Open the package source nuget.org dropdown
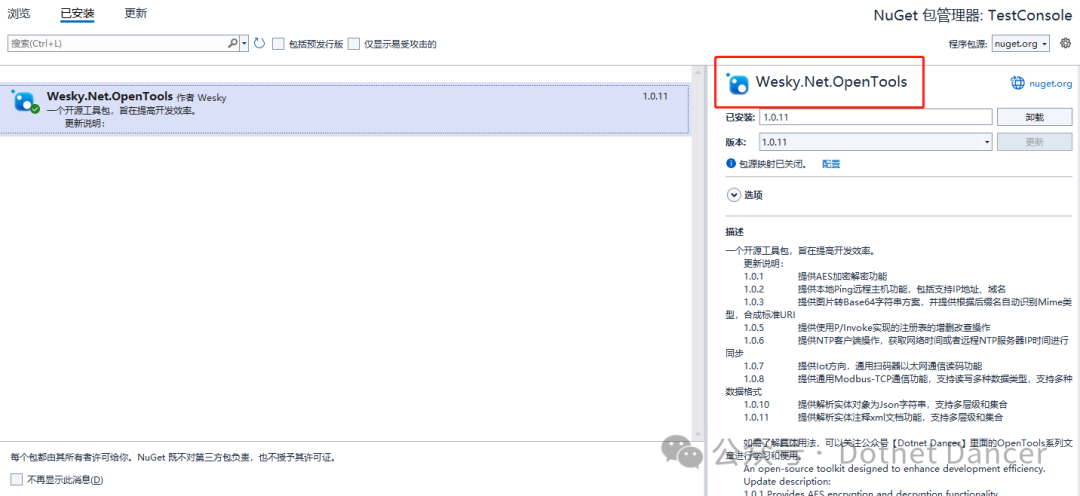This screenshot has height=496, width=1080. pos(1021,43)
